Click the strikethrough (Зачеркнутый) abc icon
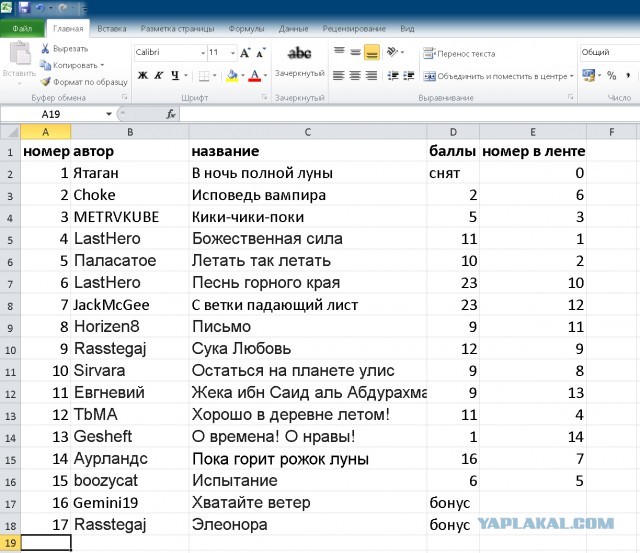Viewport: 640px width, 553px height. 299,53
